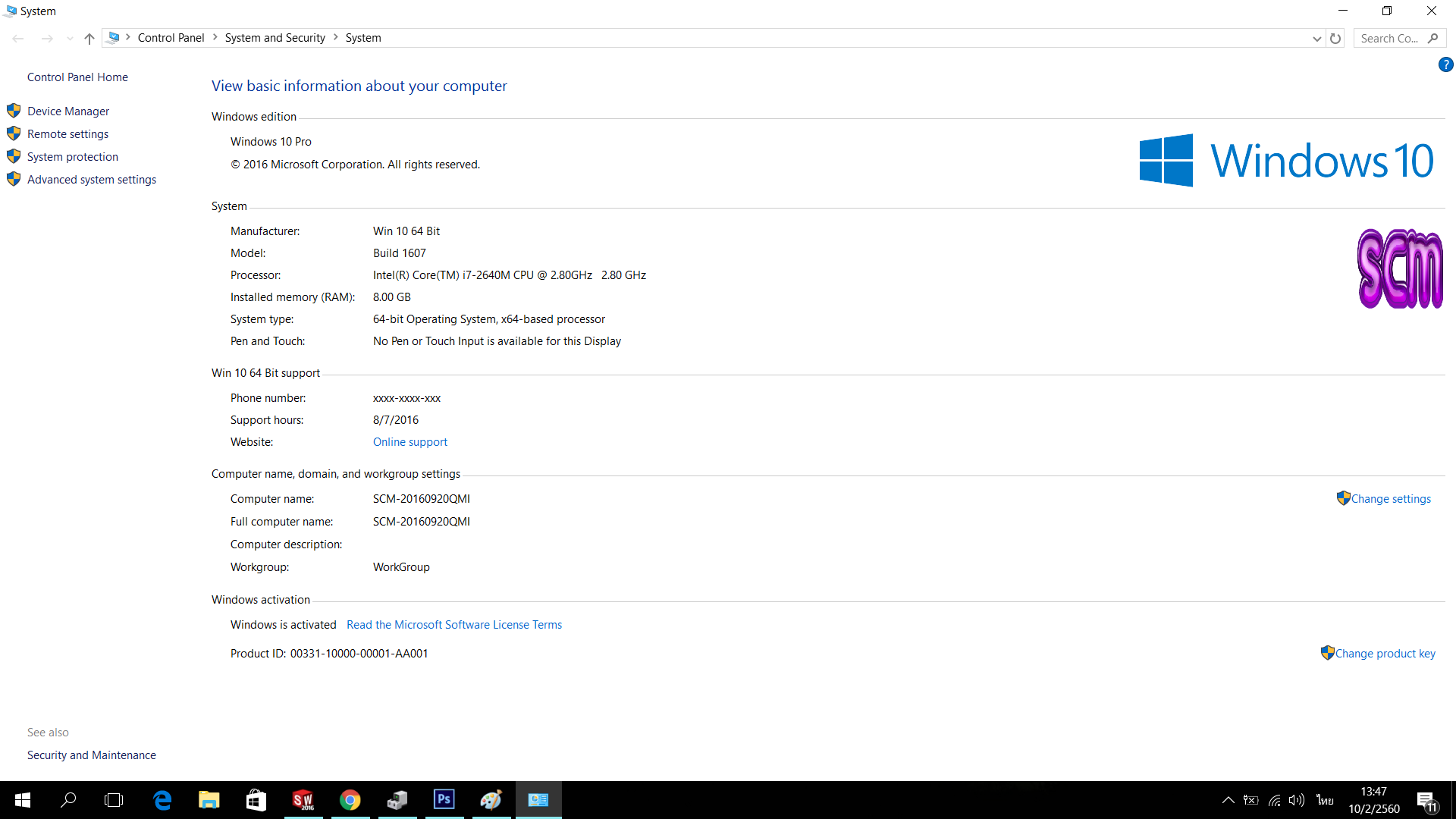Click the Up arrow navigation button
Screen dimensions: 1456x819
pyautogui.click(x=89, y=38)
